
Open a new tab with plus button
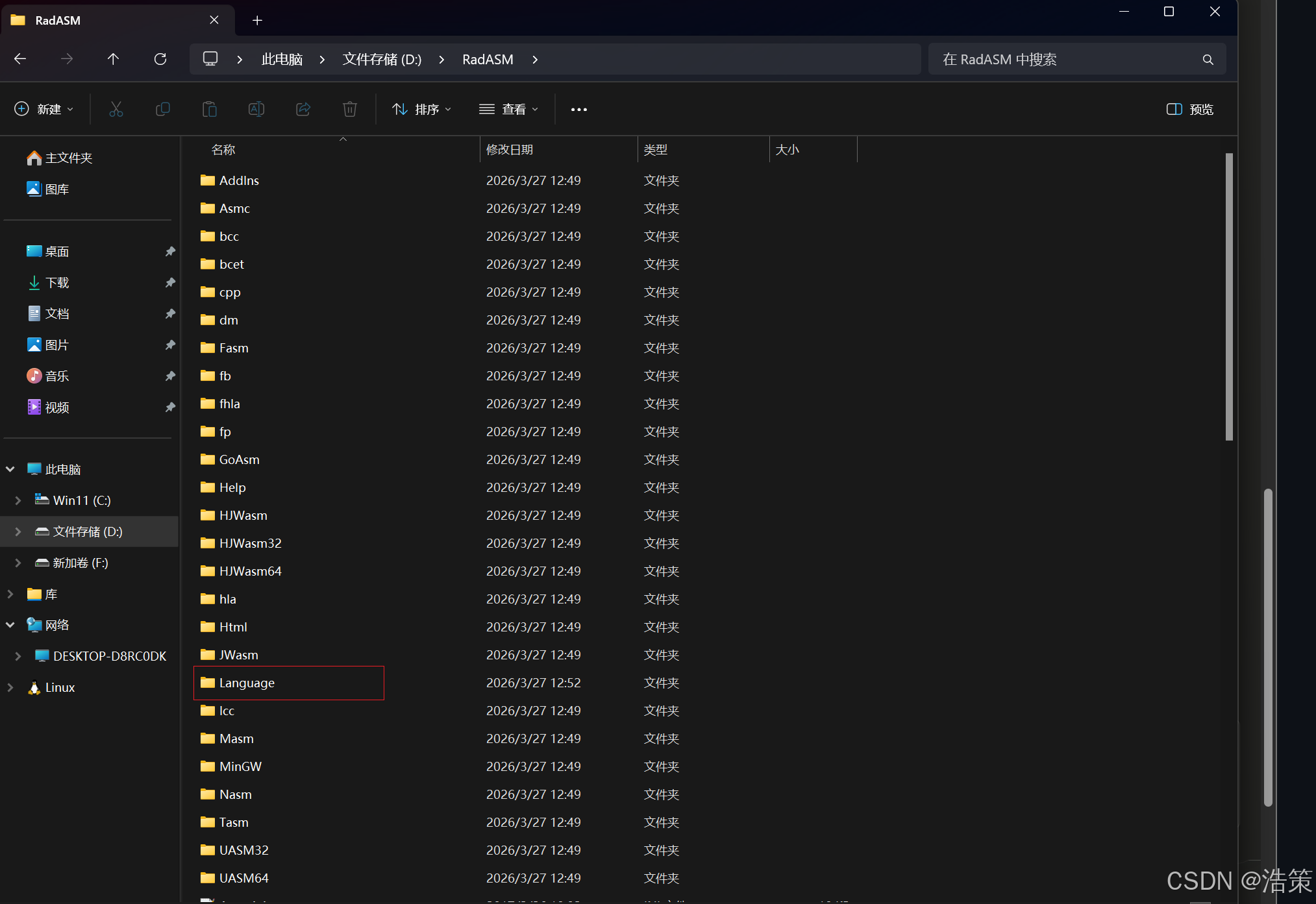[257, 20]
